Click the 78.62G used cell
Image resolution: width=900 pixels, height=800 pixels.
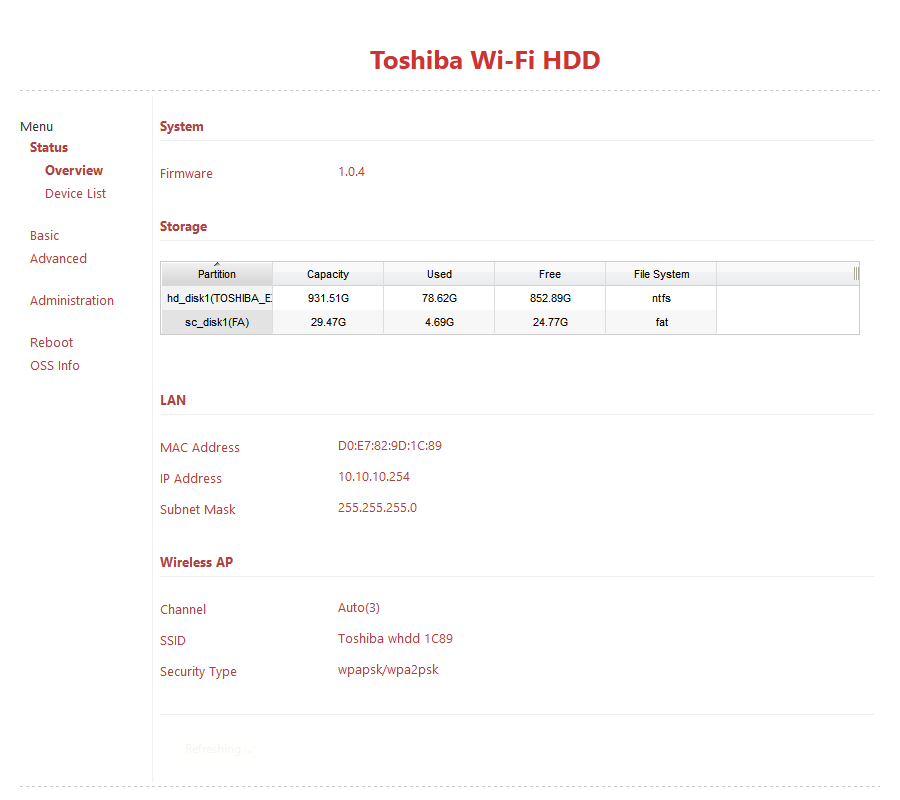(439, 298)
